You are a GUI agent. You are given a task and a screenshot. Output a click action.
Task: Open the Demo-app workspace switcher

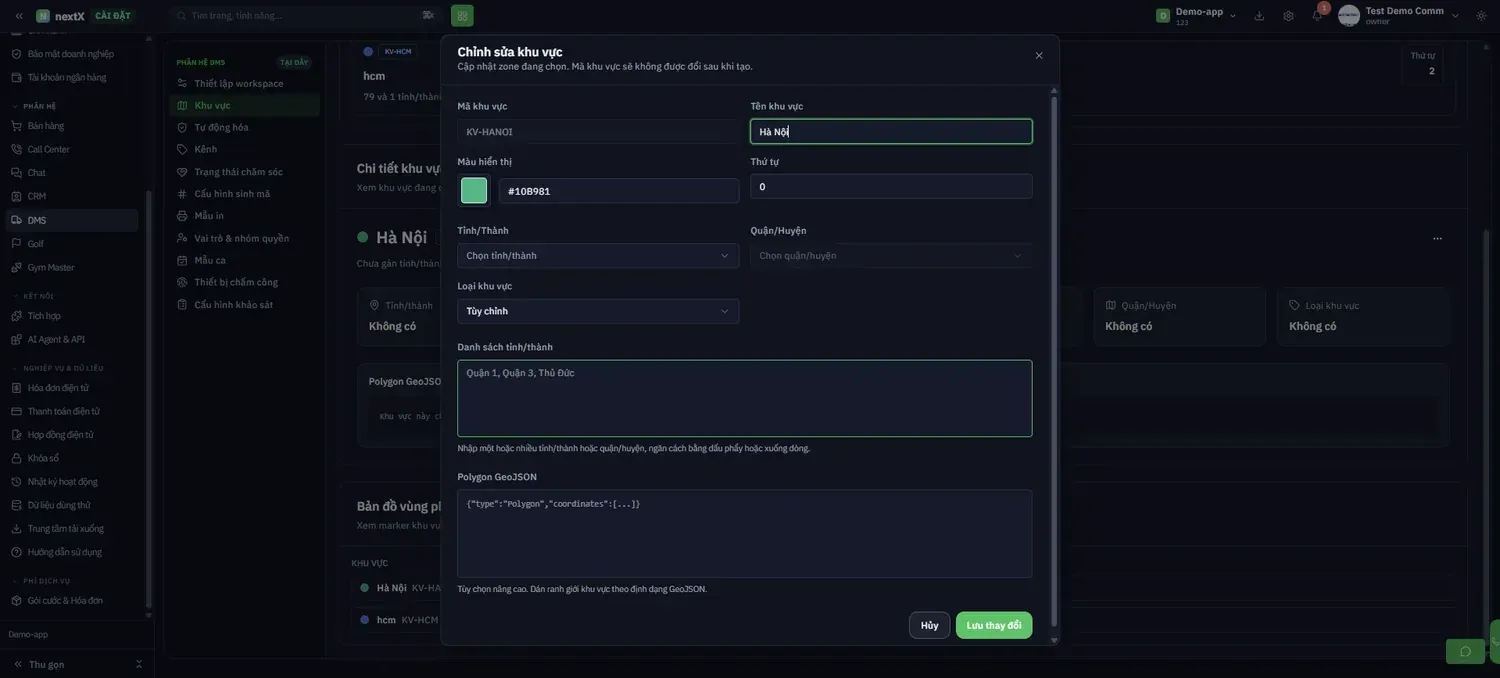[x=1196, y=15]
